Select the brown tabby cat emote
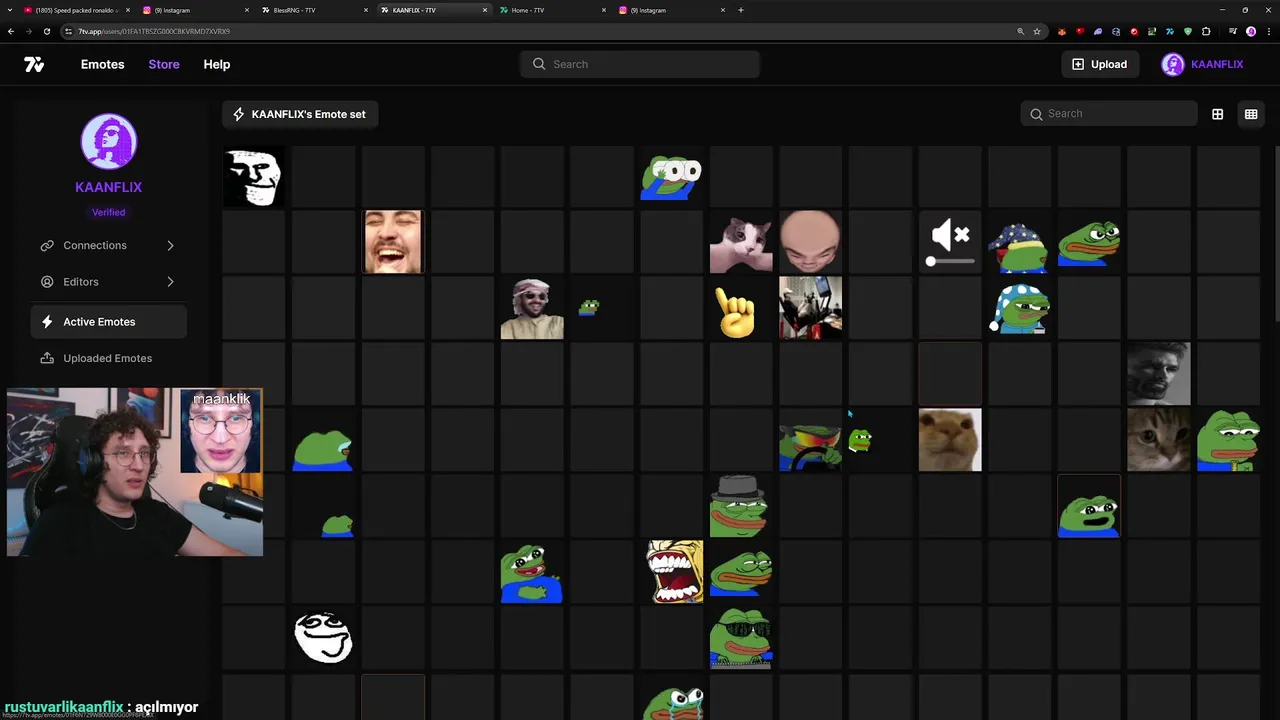 pyautogui.click(x=1158, y=440)
